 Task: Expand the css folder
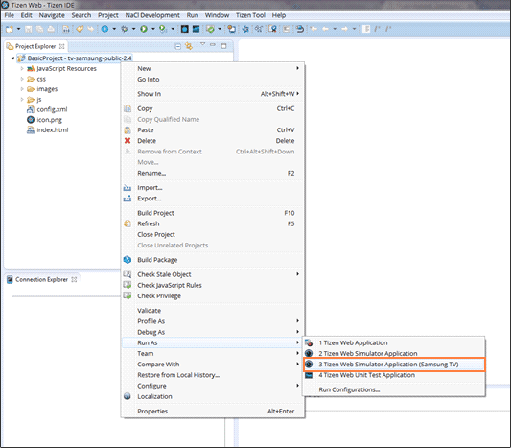coord(22,79)
